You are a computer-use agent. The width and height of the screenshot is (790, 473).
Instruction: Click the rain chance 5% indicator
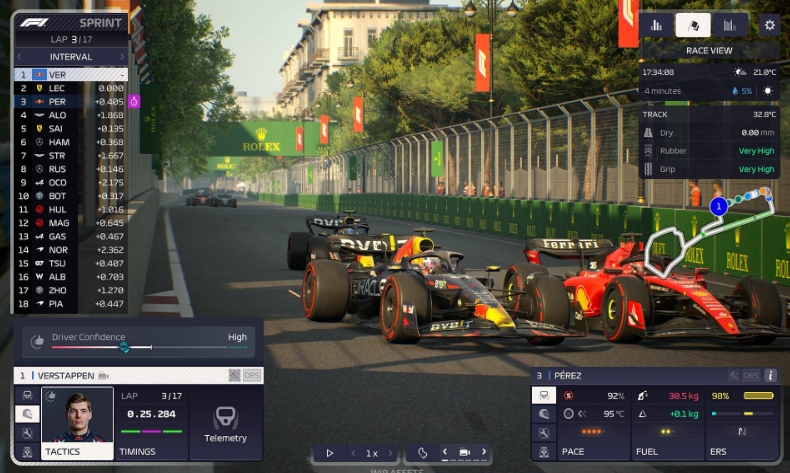[742, 91]
